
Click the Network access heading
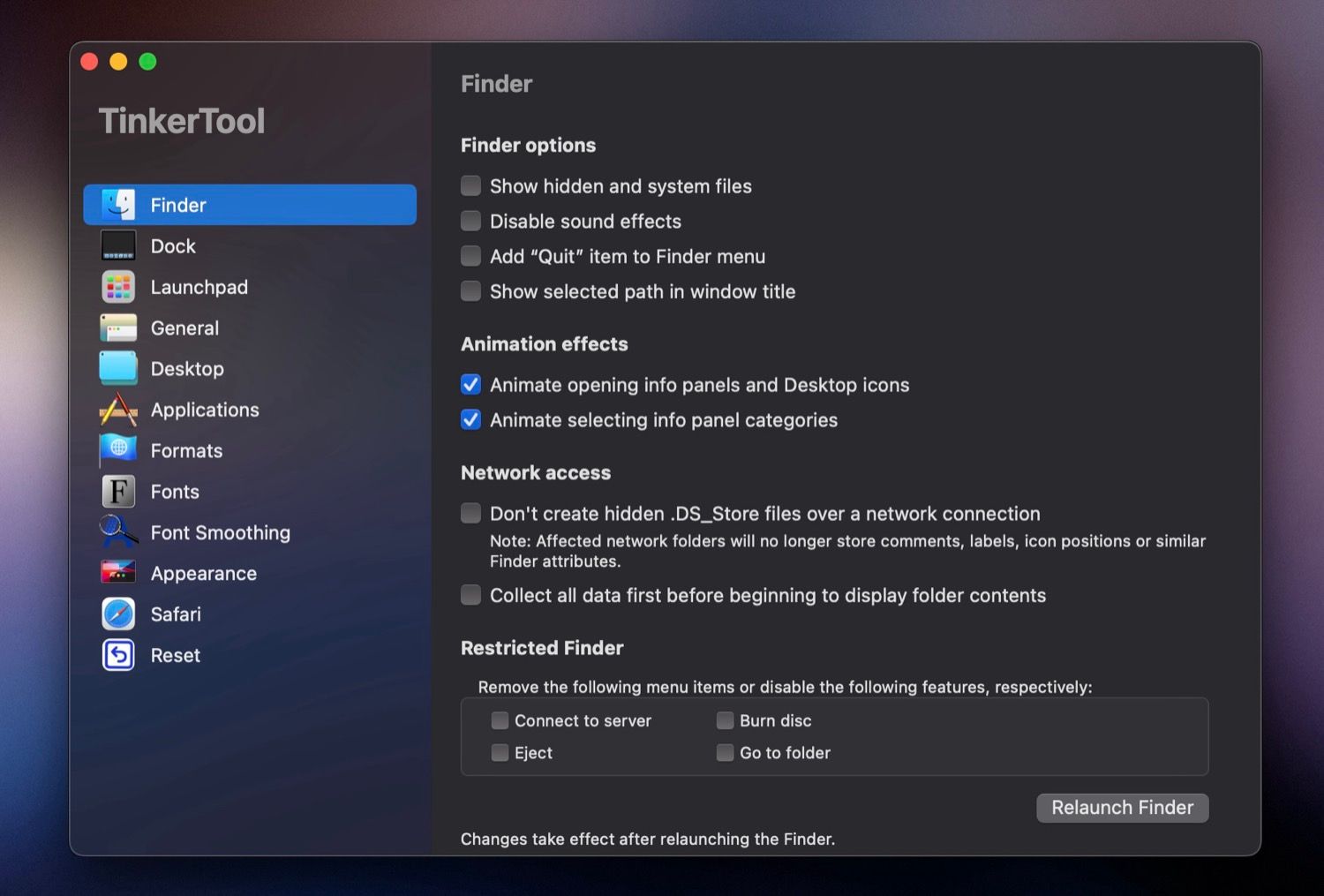(536, 473)
